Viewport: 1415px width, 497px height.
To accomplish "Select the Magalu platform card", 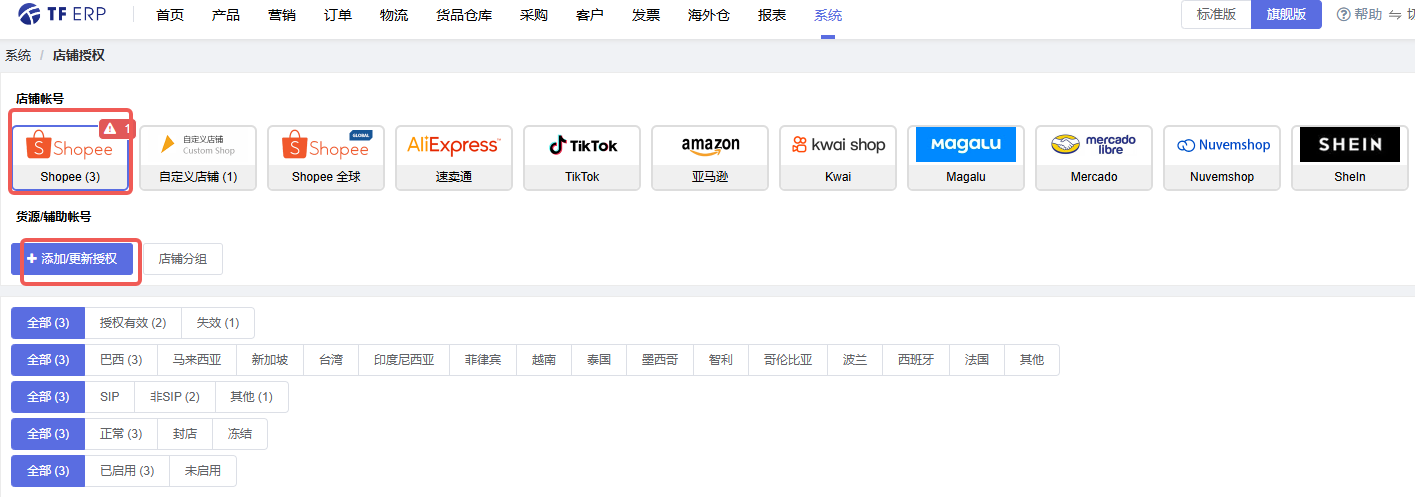I will click(966, 157).
